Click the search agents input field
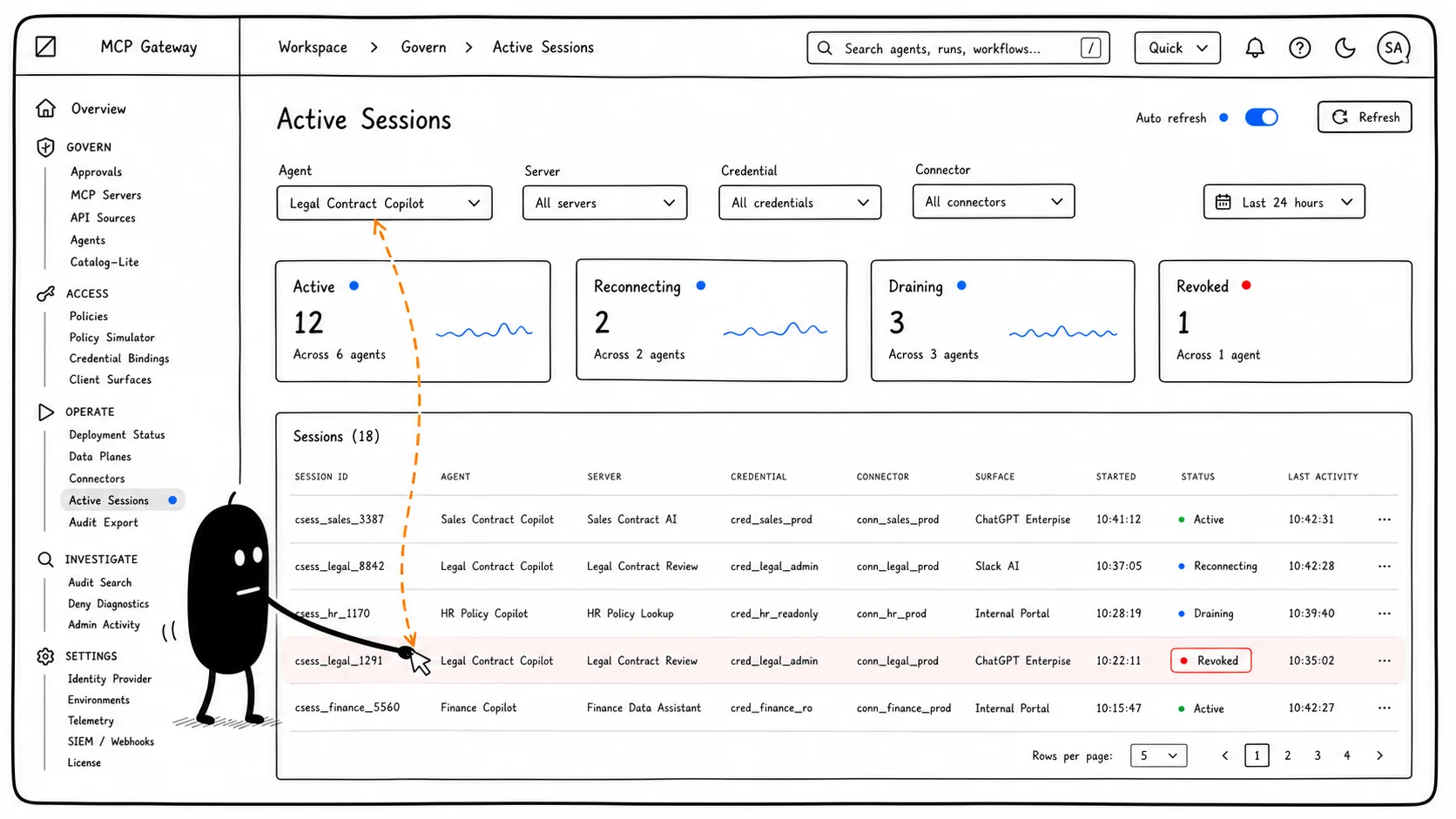 pos(958,48)
